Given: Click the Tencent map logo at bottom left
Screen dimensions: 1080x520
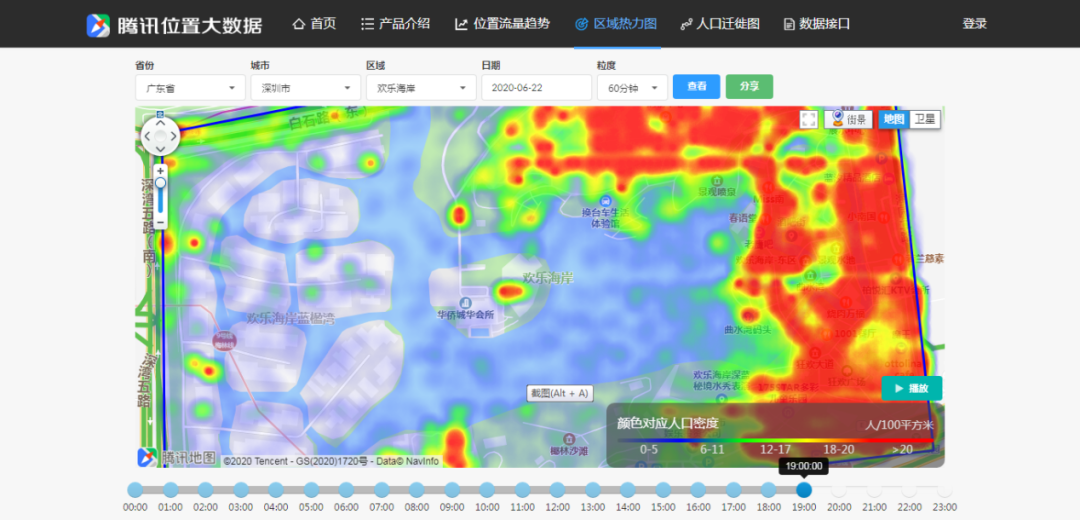Looking at the screenshot, I should pos(176,457).
